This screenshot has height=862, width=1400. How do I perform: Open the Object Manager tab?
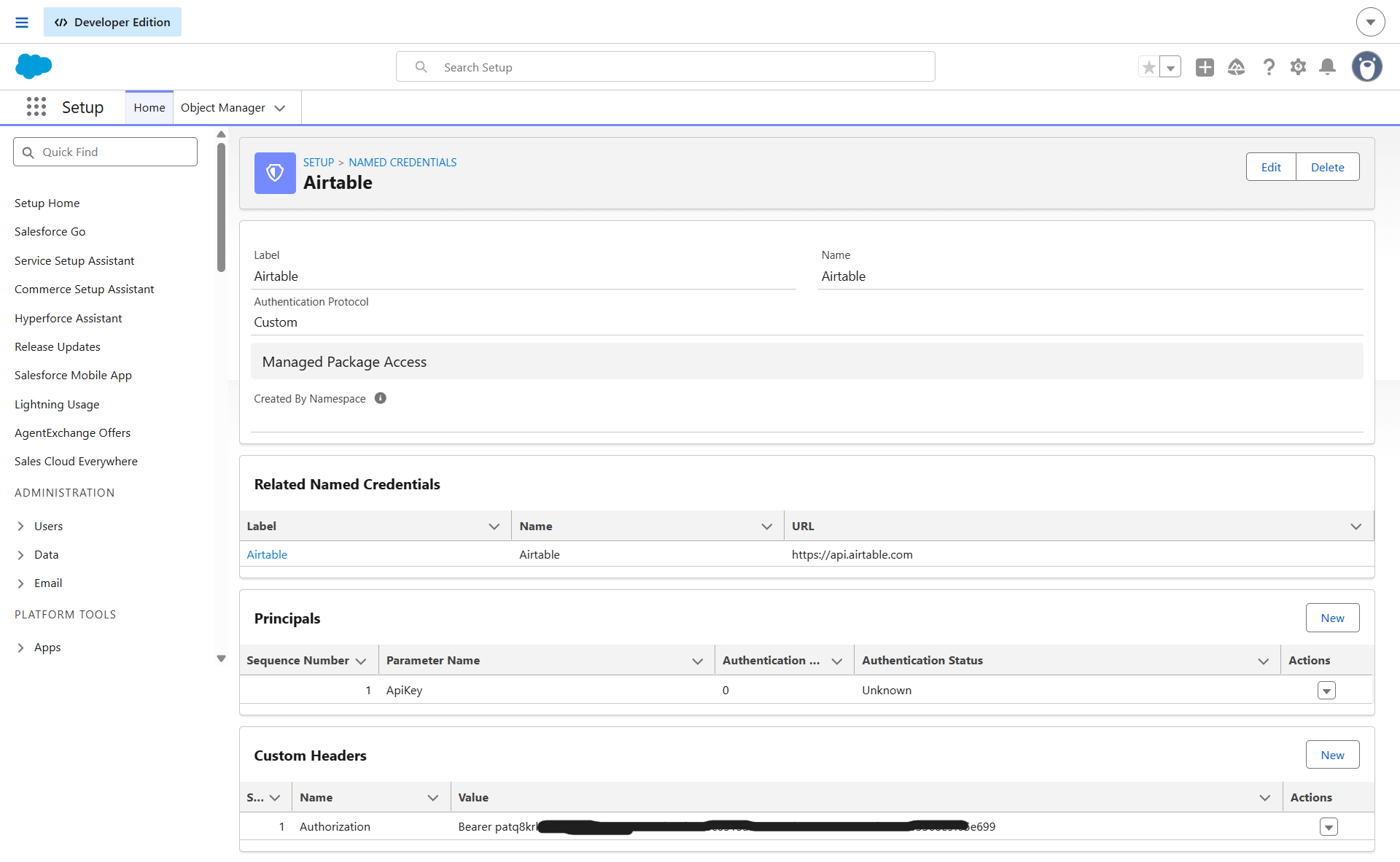(222, 107)
